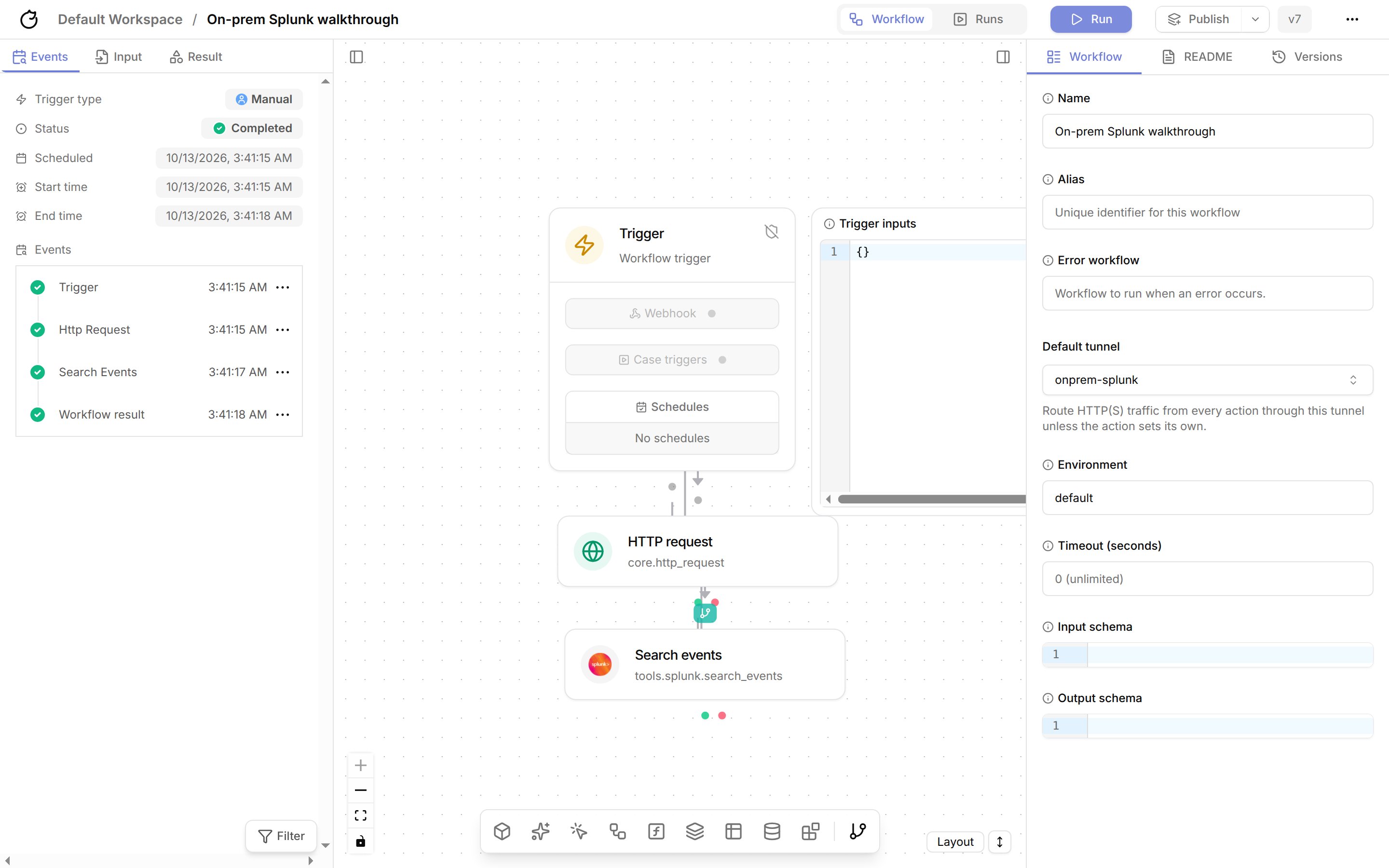Click the table icon in bottom toolbar
The width and height of the screenshot is (1389, 868).
coord(733,831)
